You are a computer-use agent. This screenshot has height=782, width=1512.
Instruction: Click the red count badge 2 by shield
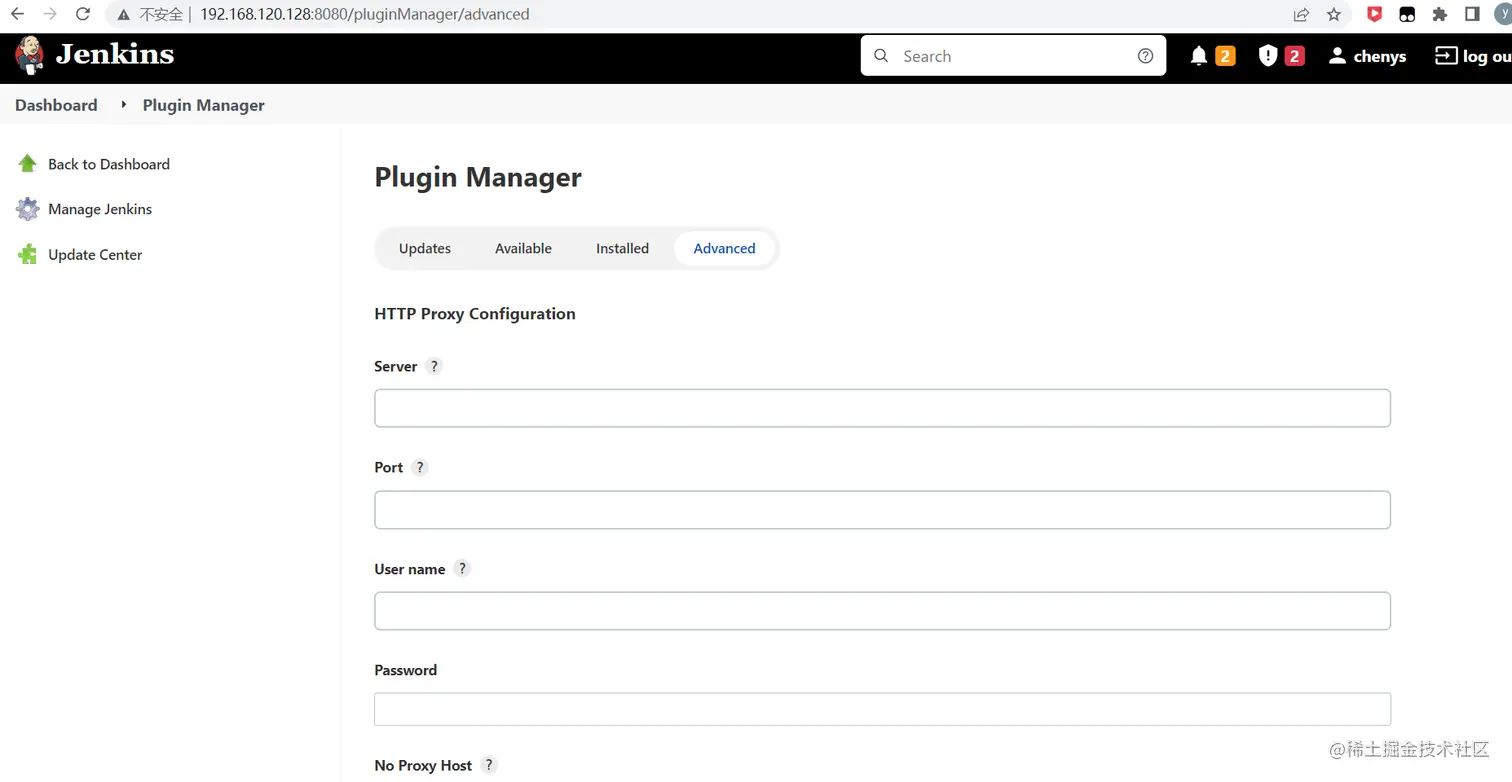point(1294,56)
